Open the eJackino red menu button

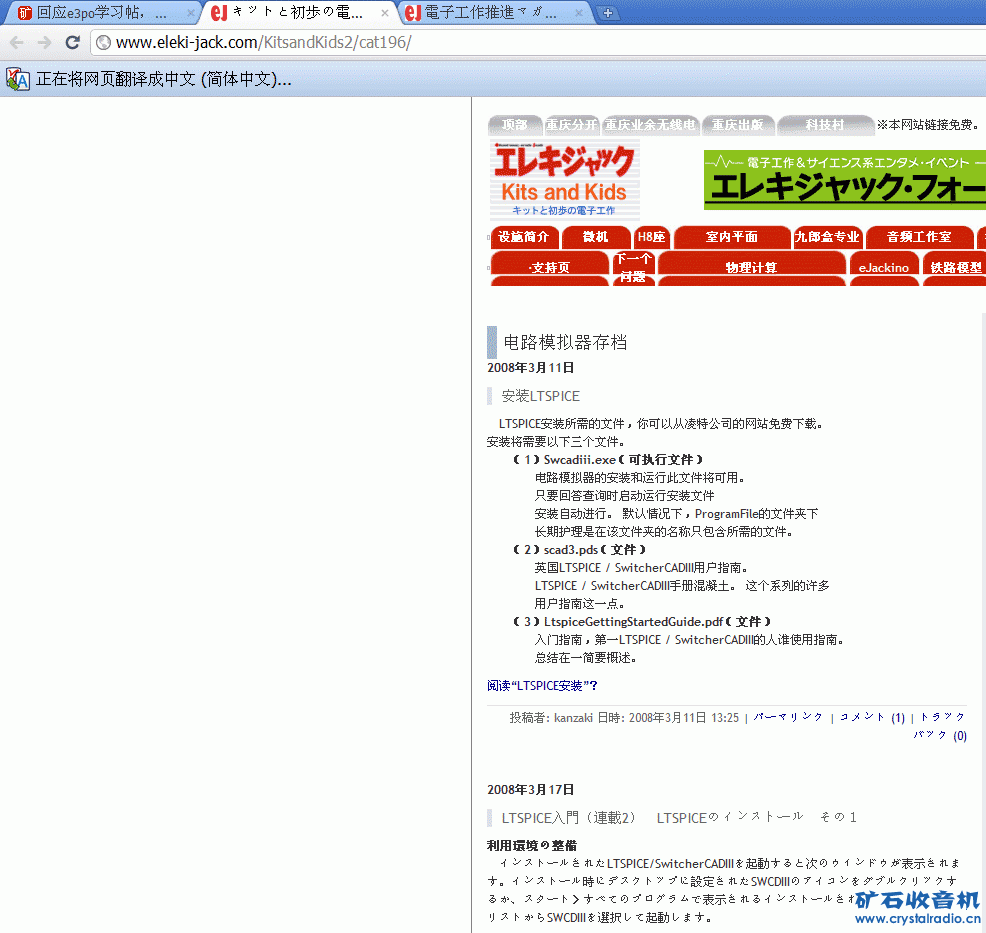pyautogui.click(x=884, y=268)
